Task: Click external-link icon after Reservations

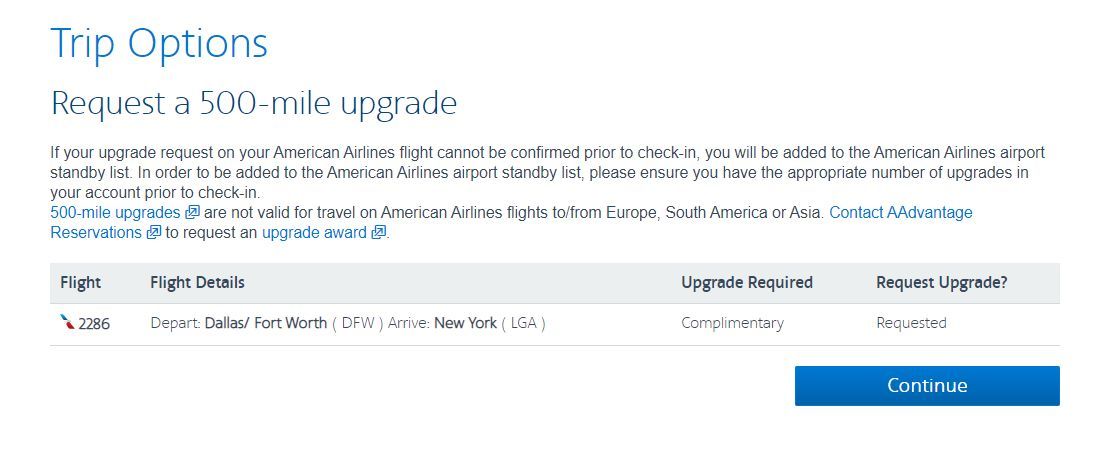Action: coord(154,232)
